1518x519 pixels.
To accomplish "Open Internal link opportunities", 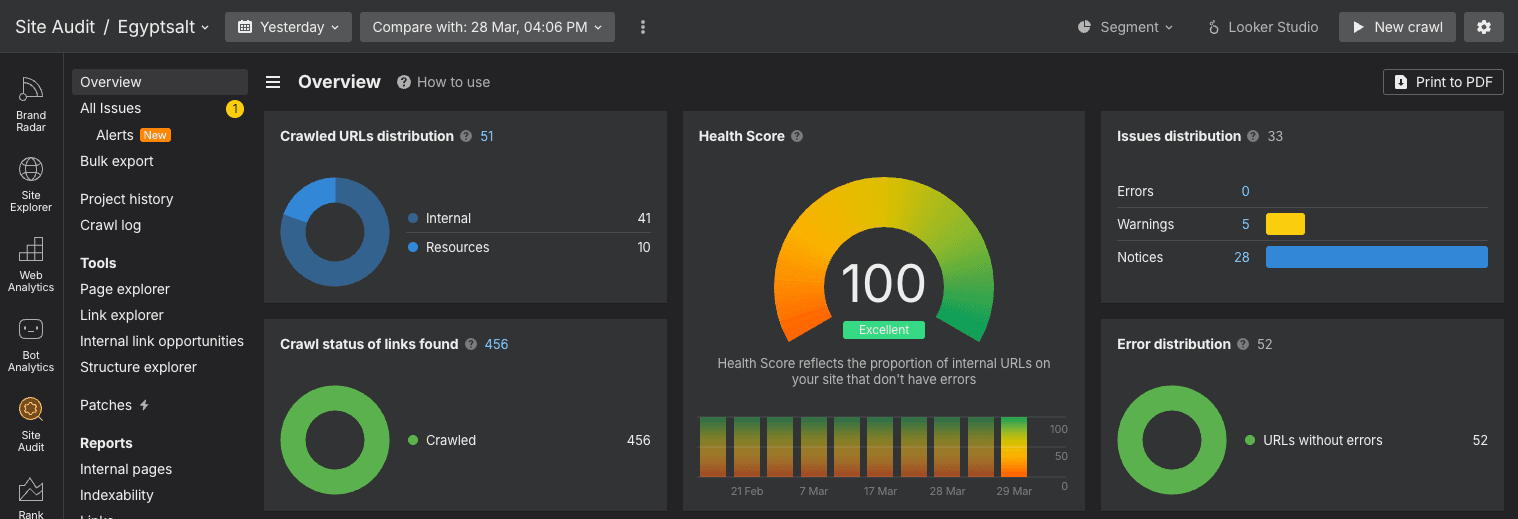I will [x=162, y=341].
